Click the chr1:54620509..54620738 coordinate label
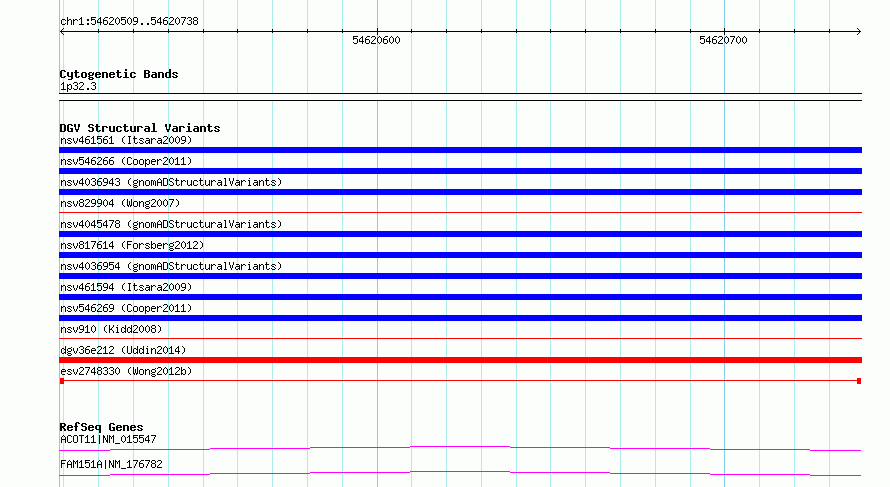 coord(129,22)
